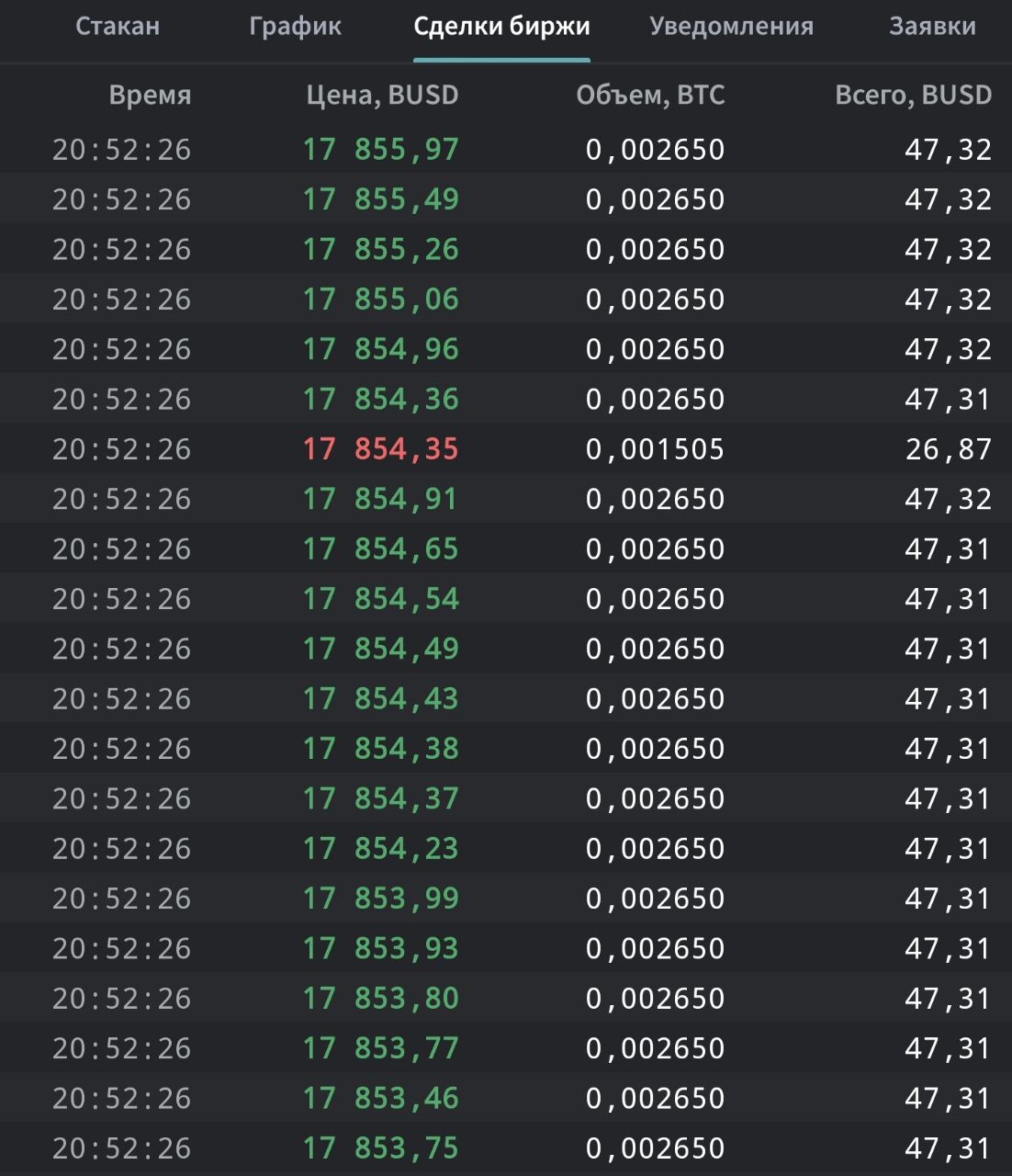The height and width of the screenshot is (1176, 1012).
Task: Click the total in the 17 854,36 row
Action: point(949,399)
